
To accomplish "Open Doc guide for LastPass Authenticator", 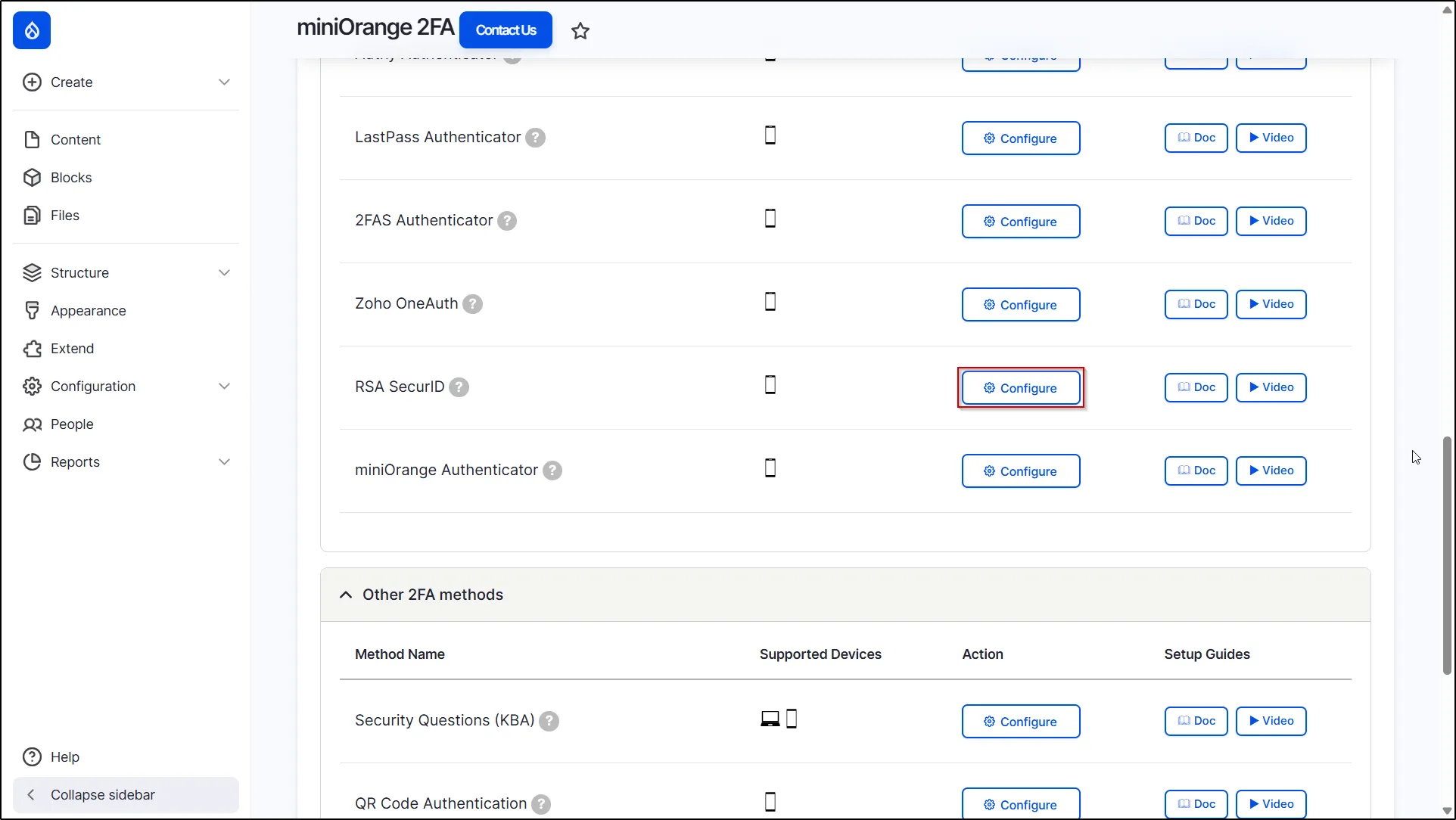I will click(x=1196, y=138).
